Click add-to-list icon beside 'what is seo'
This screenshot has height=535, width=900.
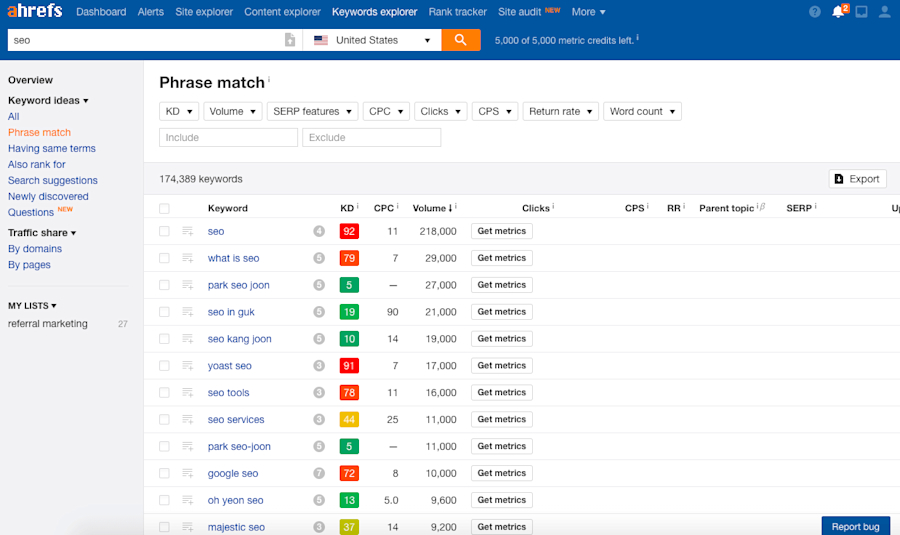188,258
